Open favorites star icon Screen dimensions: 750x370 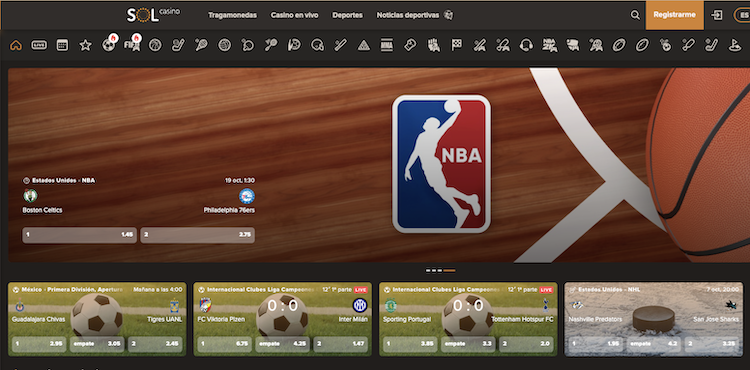tap(86, 45)
